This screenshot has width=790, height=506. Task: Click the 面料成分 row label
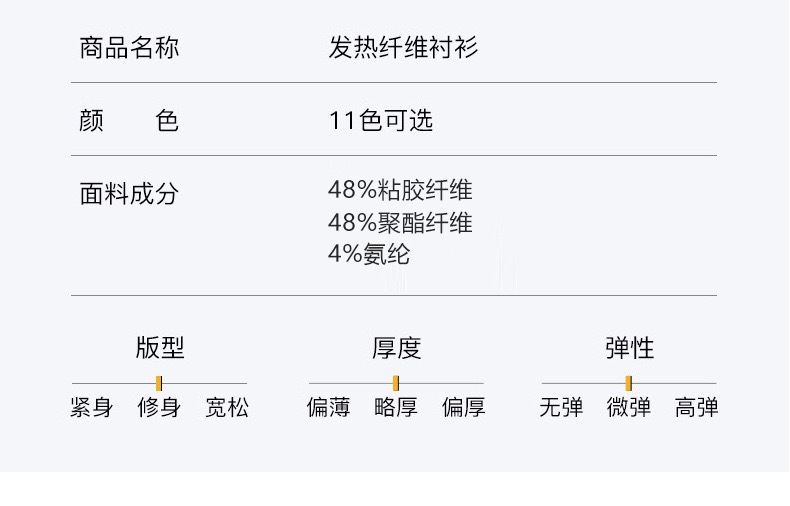(129, 194)
